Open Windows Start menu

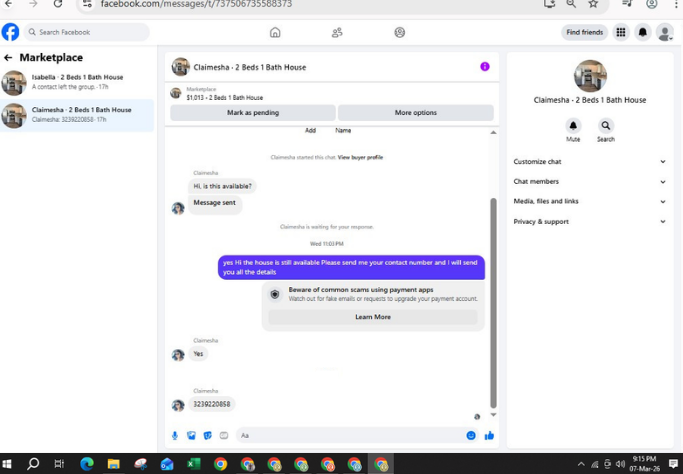tap(7, 464)
